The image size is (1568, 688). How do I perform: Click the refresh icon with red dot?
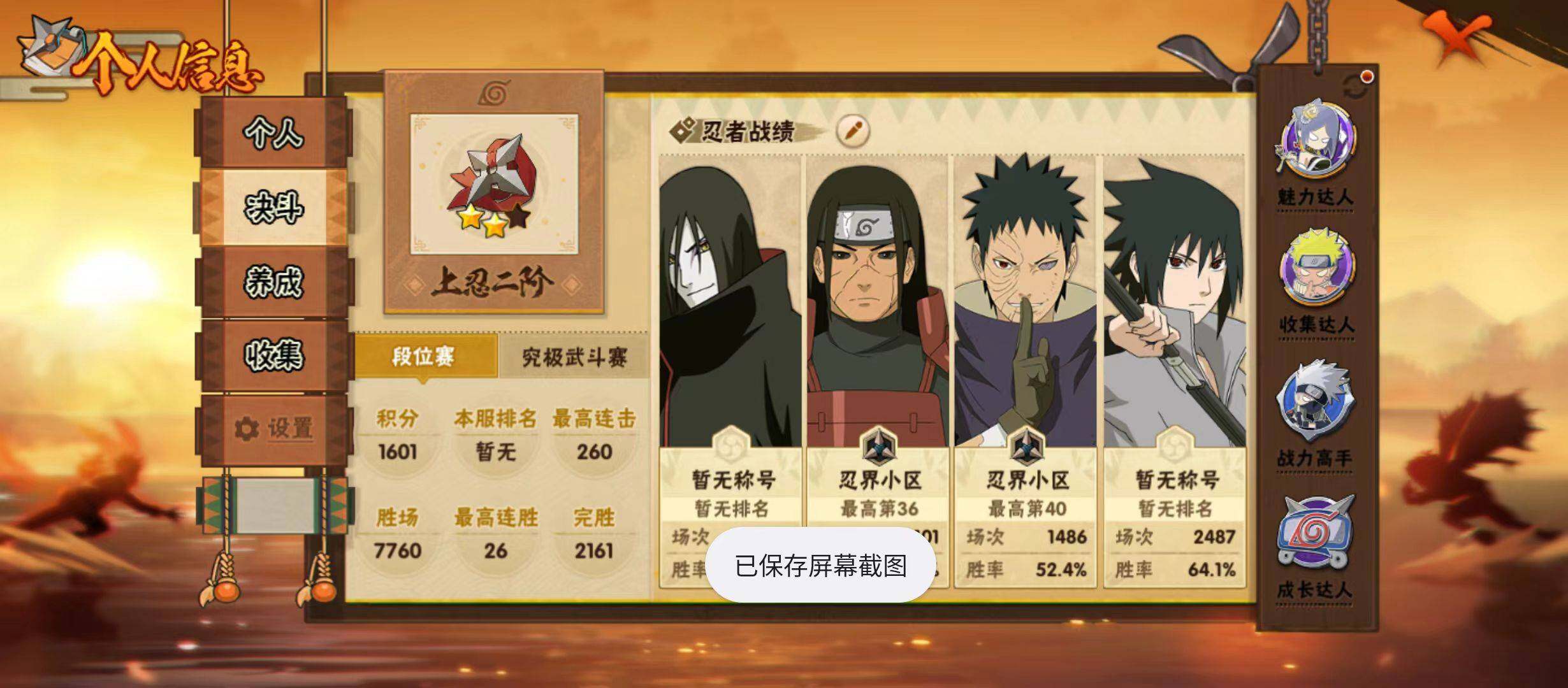1355,85
